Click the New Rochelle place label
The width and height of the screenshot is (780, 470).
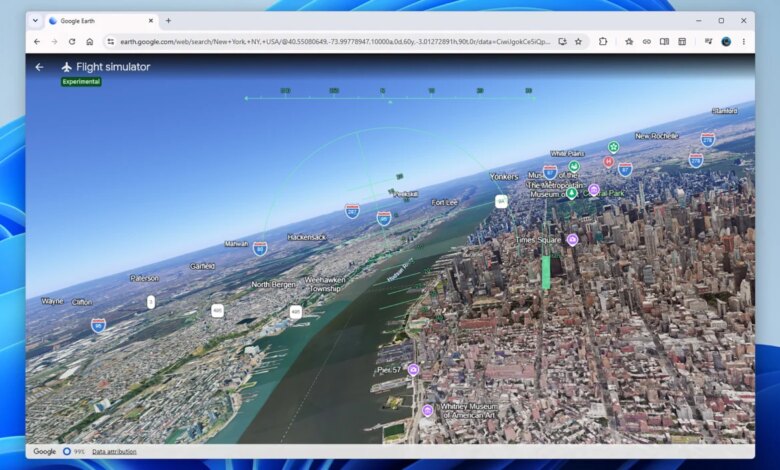657,136
